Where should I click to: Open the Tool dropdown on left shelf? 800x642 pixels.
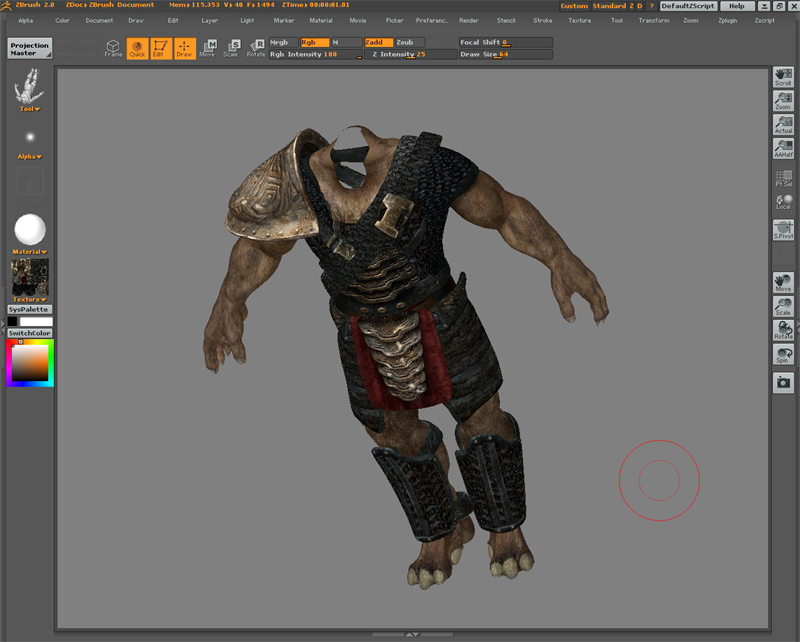(x=30, y=108)
